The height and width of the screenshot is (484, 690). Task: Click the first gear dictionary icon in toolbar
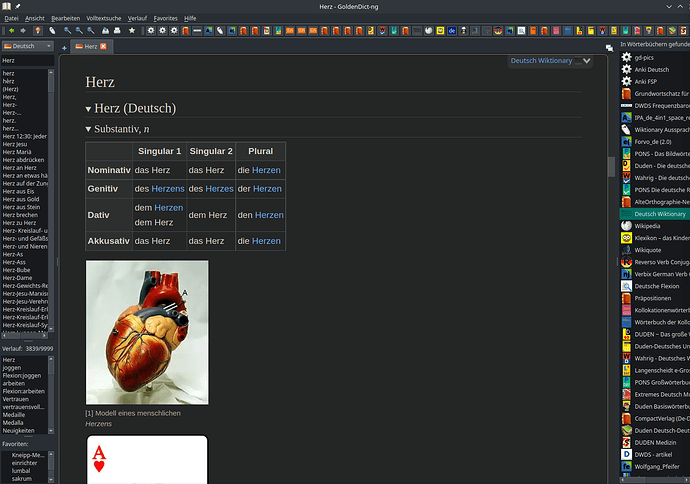tap(151, 31)
